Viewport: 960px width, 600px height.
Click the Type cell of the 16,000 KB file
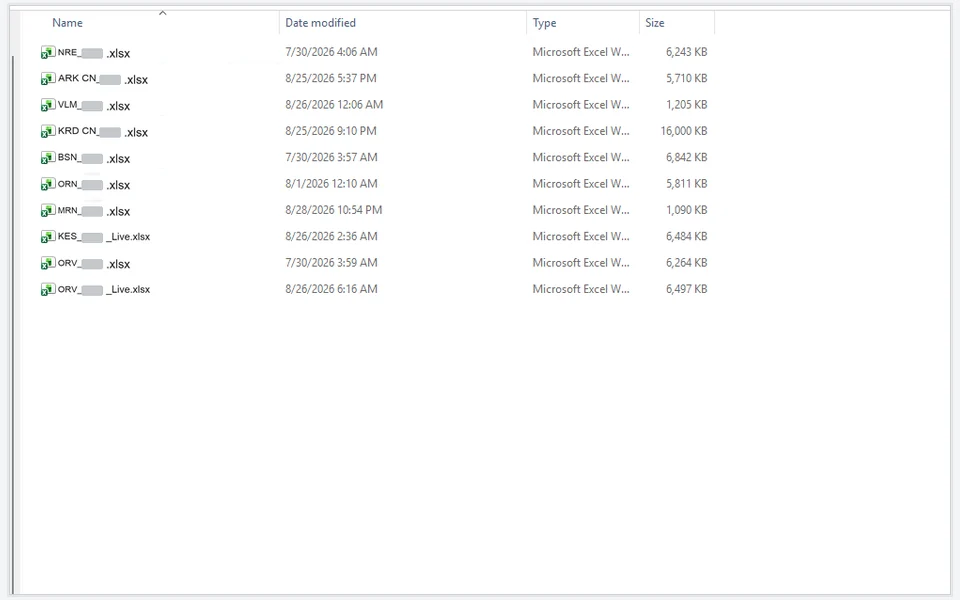[581, 131]
